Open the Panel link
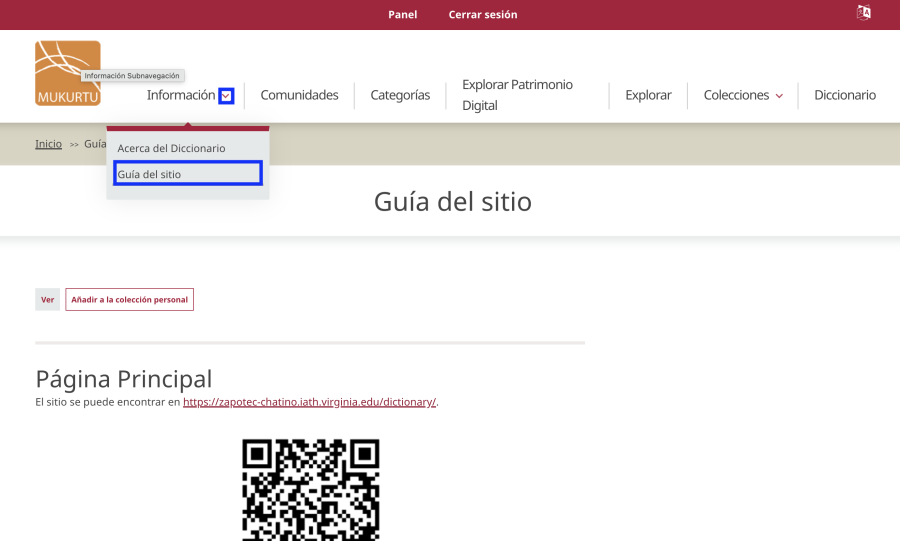 [x=402, y=14]
